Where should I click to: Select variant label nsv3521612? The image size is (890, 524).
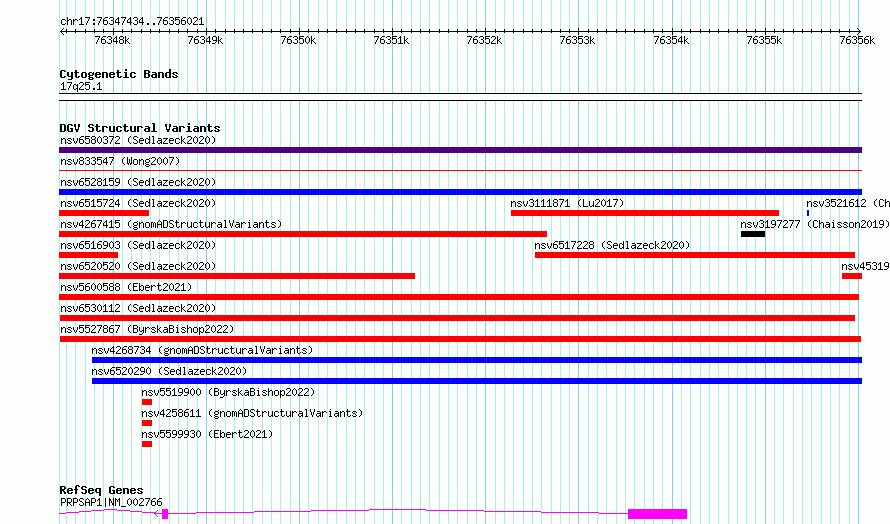click(x=848, y=203)
